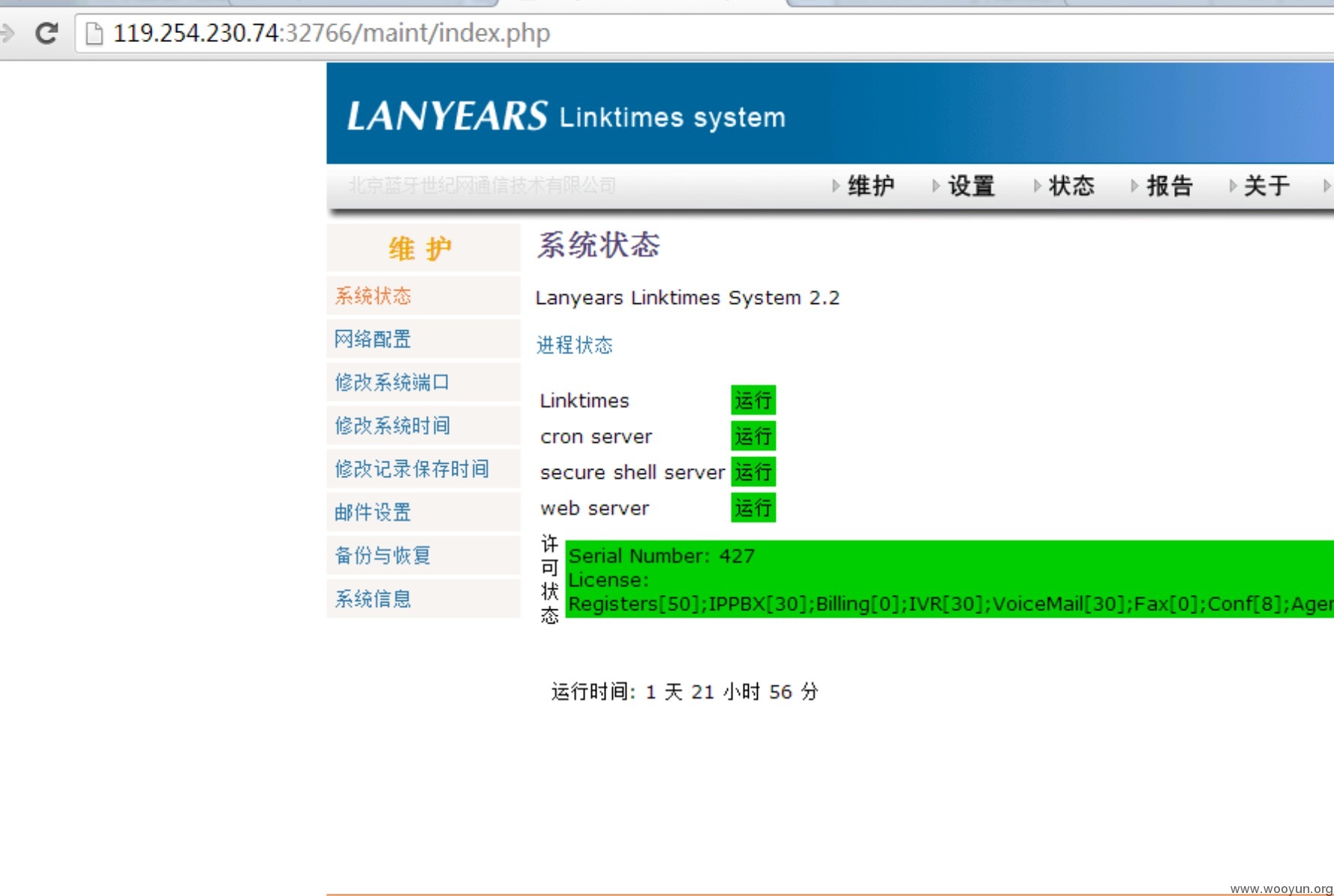Click the LANYEARS Linktimes system logo

coord(566,116)
